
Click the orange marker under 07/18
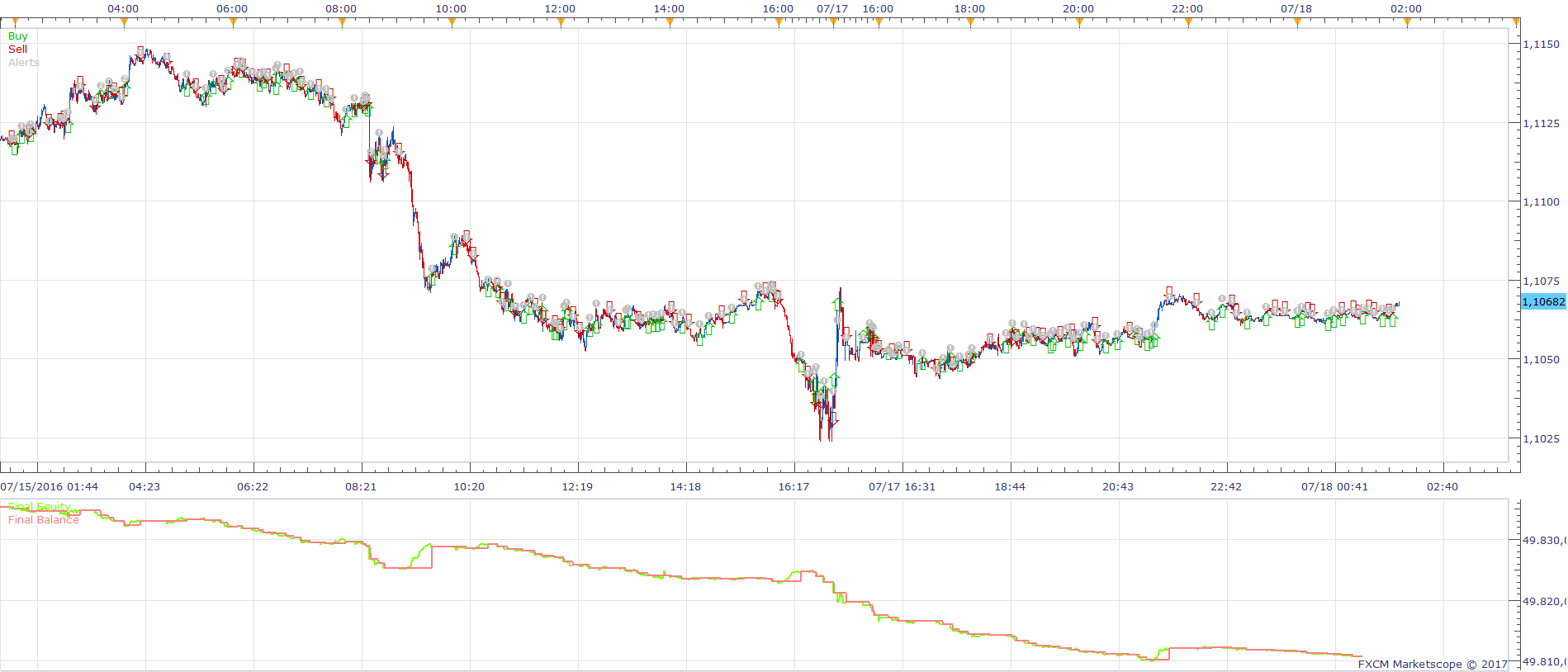click(1297, 23)
